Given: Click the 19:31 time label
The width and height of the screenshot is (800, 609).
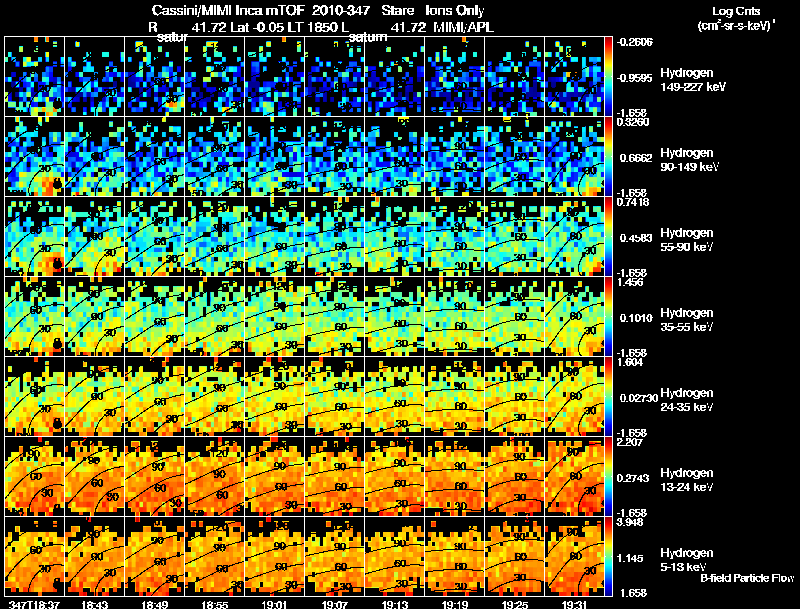Looking at the screenshot, I should [x=574, y=604].
